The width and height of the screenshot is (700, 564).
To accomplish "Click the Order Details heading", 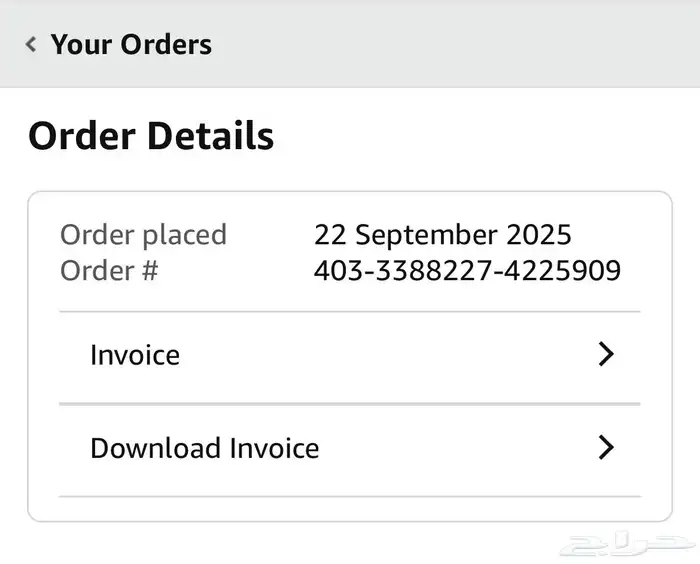I will pyautogui.click(x=151, y=135).
